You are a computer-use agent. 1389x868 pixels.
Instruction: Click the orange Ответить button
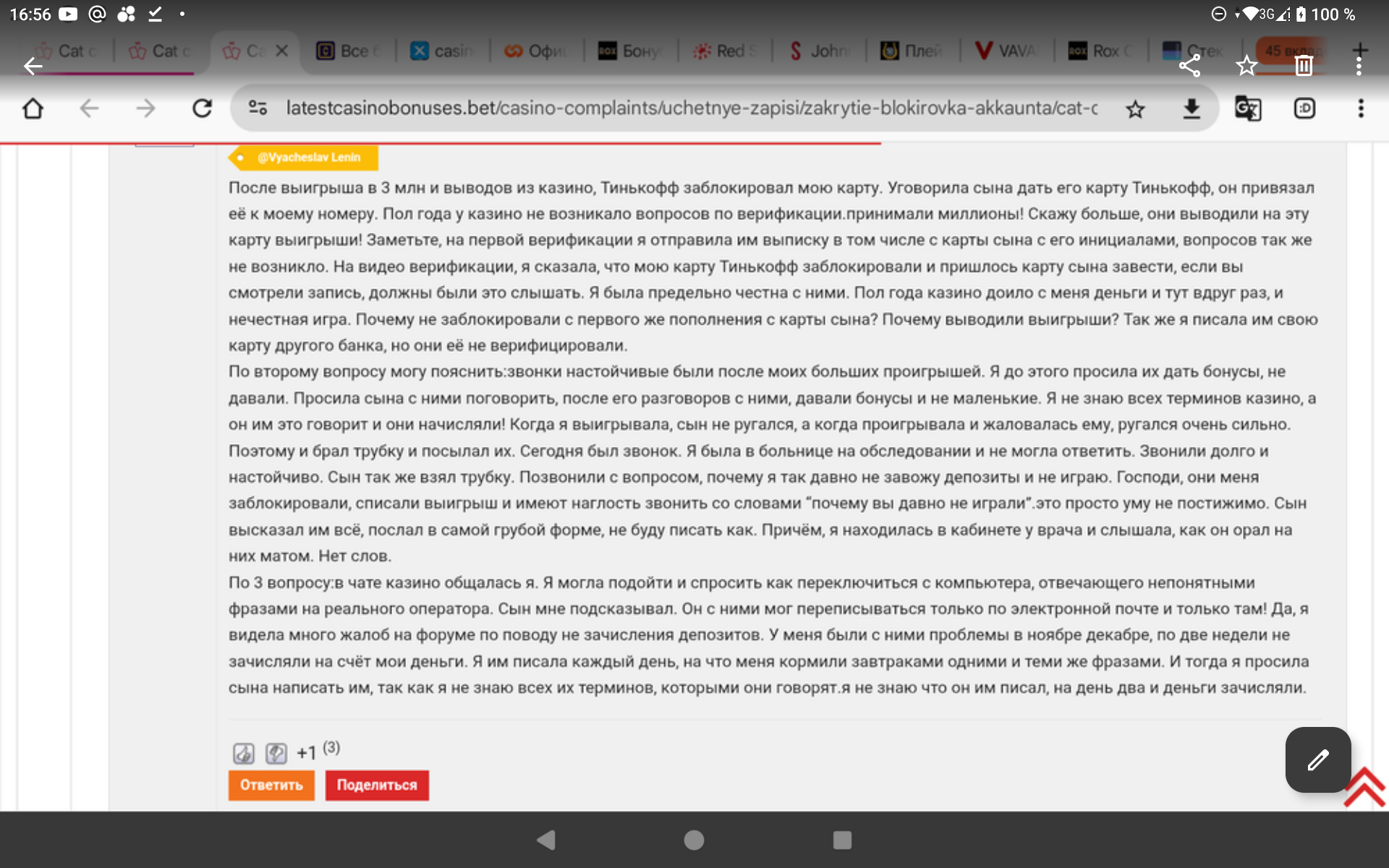point(271,785)
